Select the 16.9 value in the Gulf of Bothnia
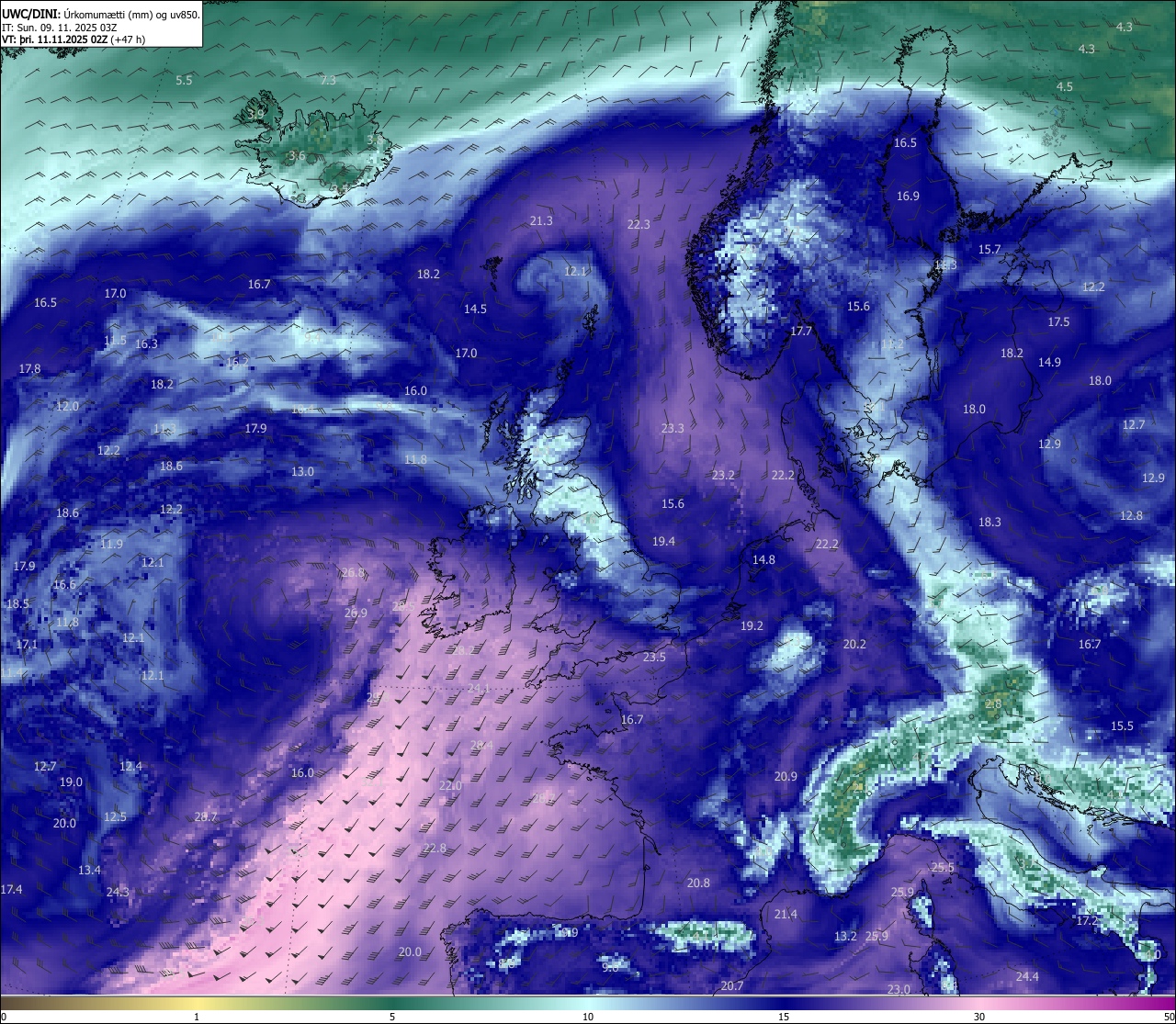The width and height of the screenshot is (1176, 1024). (x=908, y=197)
